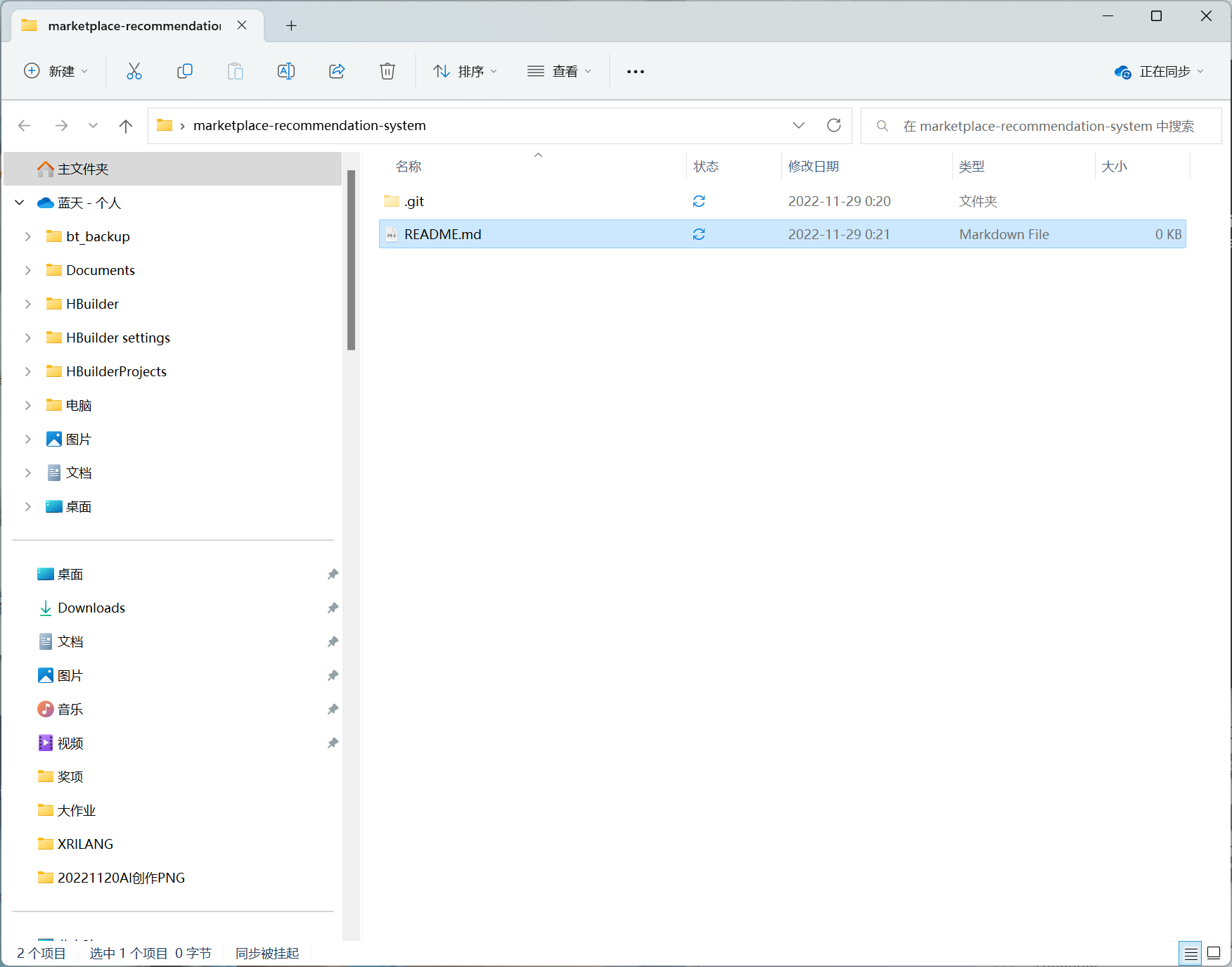Click the pin icon next to 视频
The height and width of the screenshot is (967, 1232).
pyautogui.click(x=333, y=743)
